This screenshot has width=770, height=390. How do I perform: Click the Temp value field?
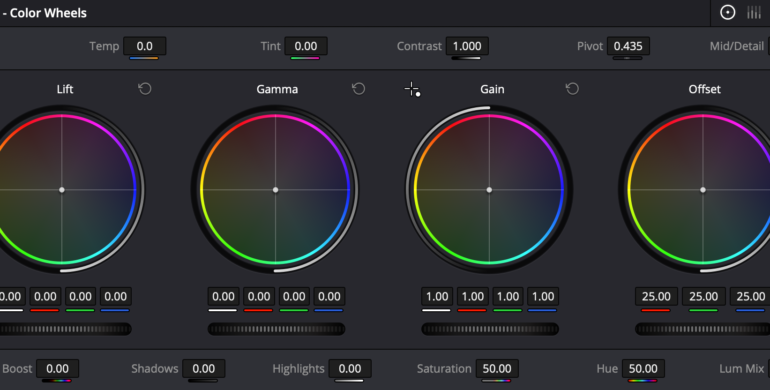144,46
